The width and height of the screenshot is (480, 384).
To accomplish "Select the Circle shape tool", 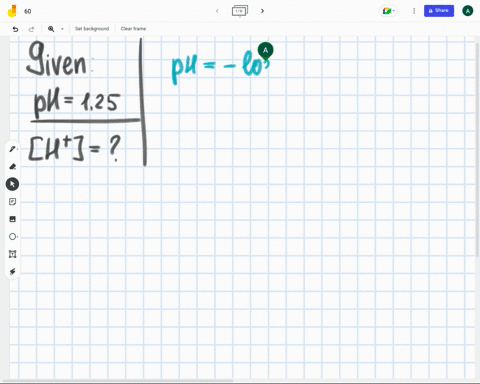I will pyautogui.click(x=13, y=237).
